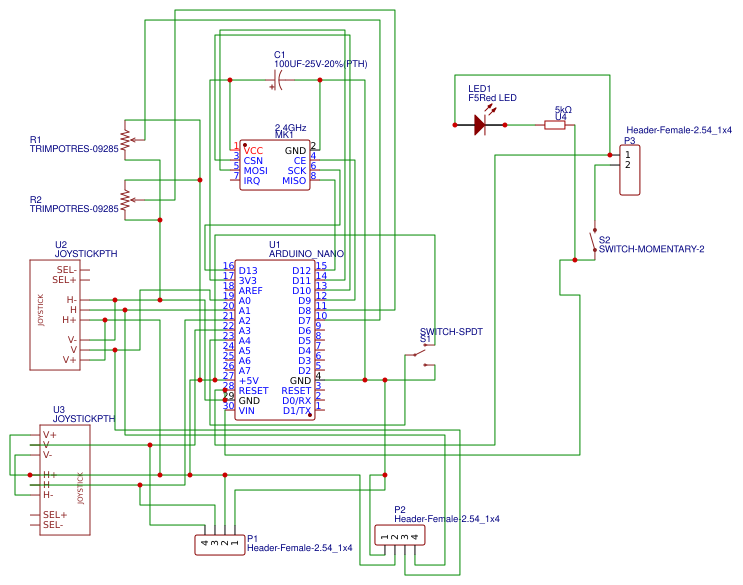Click the LED1 red diode symbol
743x585 pixels.
[x=480, y=125]
